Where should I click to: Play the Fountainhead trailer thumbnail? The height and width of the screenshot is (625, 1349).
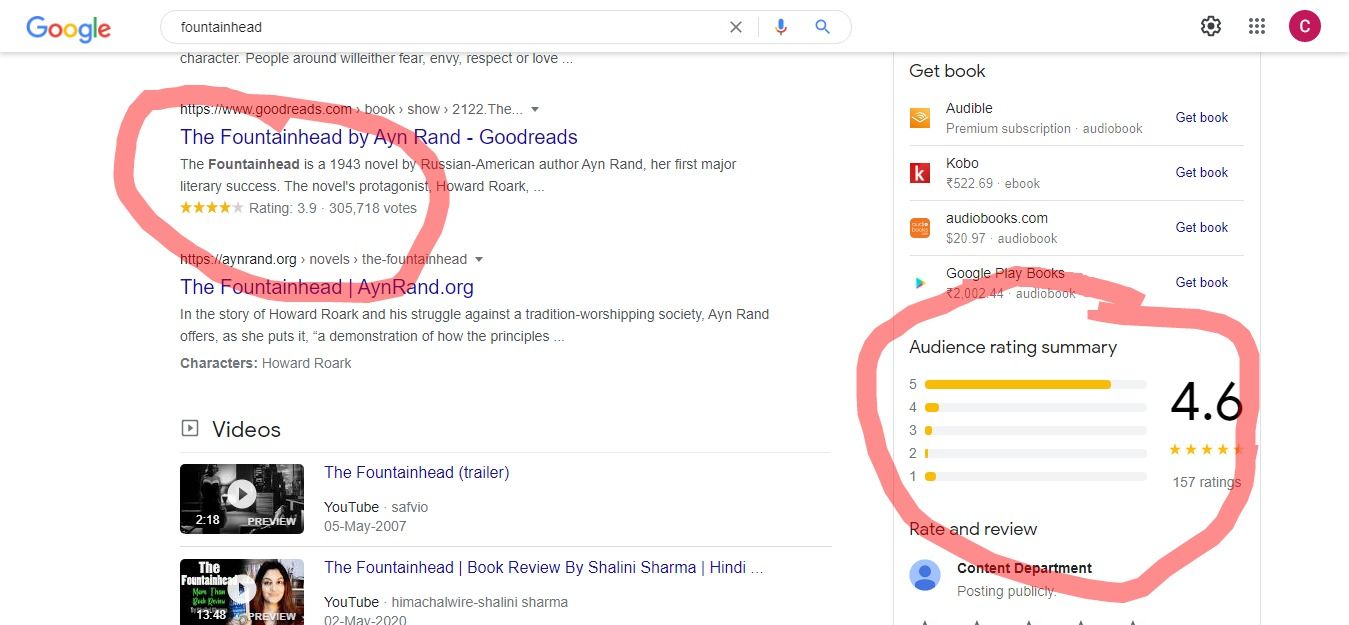(242, 498)
